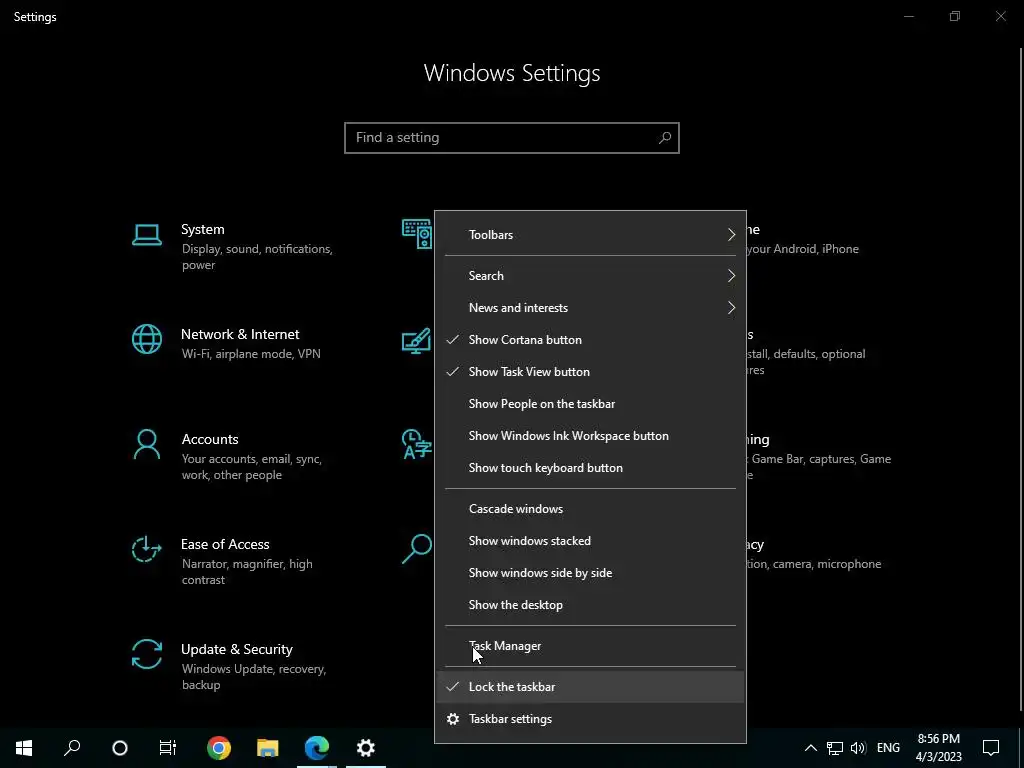The height and width of the screenshot is (768, 1024).
Task: Open Task View on the taskbar
Action: 168,748
